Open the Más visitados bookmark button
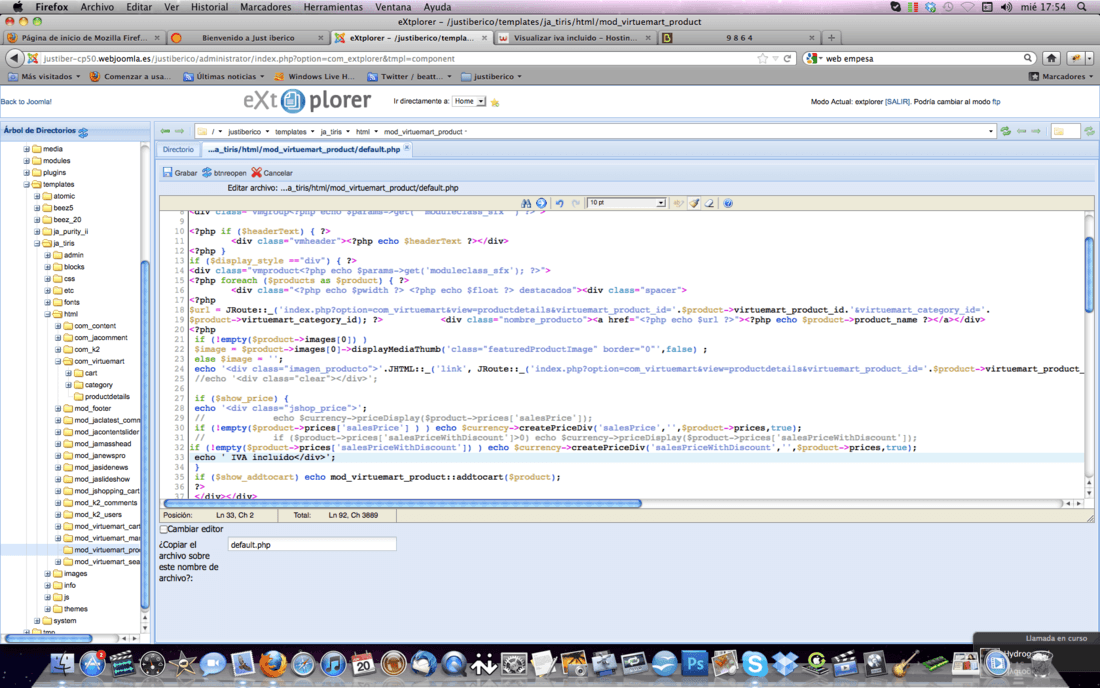 click(x=44, y=76)
